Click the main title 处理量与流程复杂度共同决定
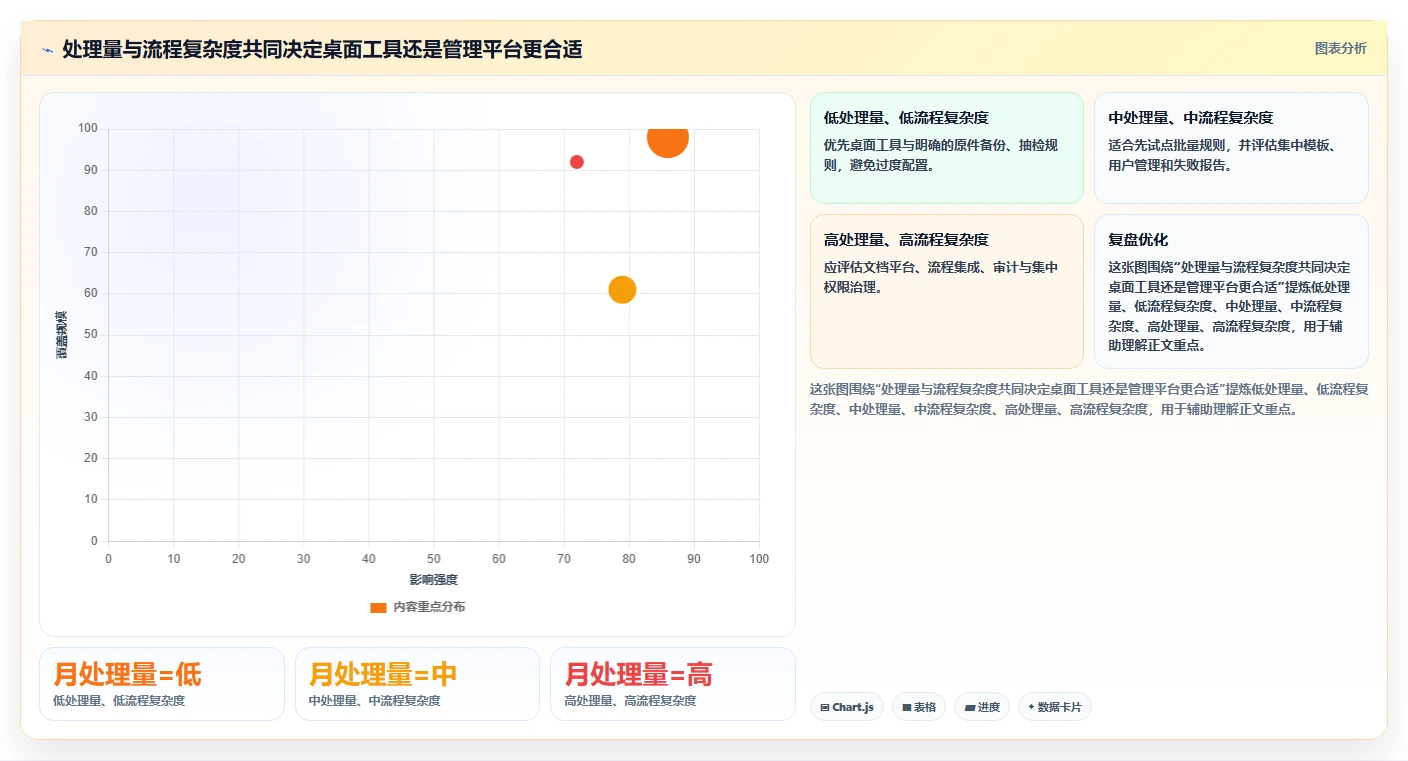 coord(322,49)
